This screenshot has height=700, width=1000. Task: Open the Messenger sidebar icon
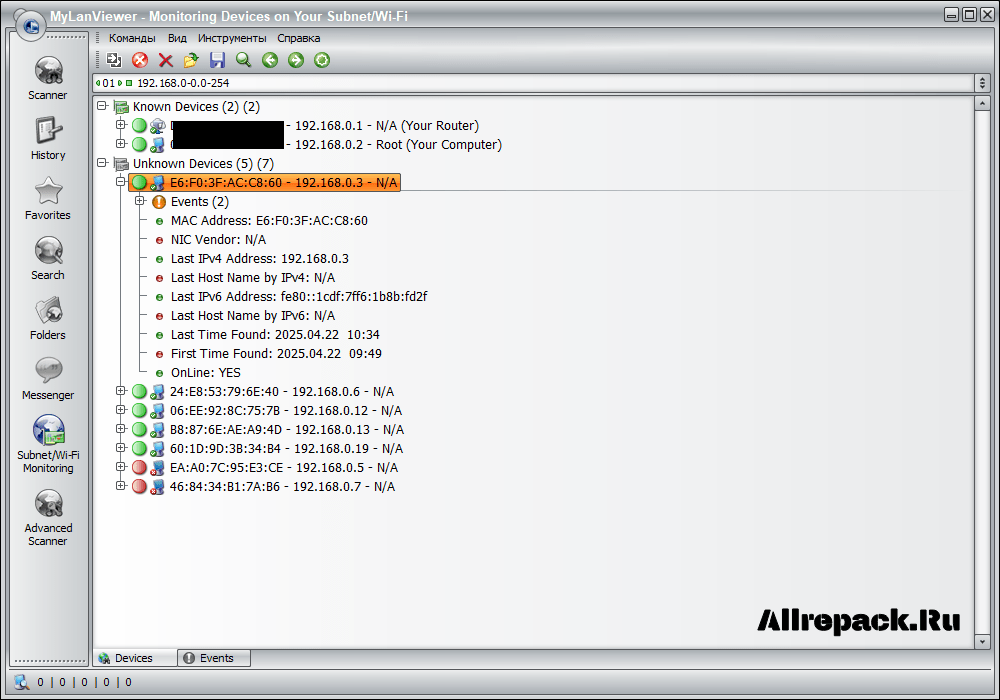tap(48, 378)
